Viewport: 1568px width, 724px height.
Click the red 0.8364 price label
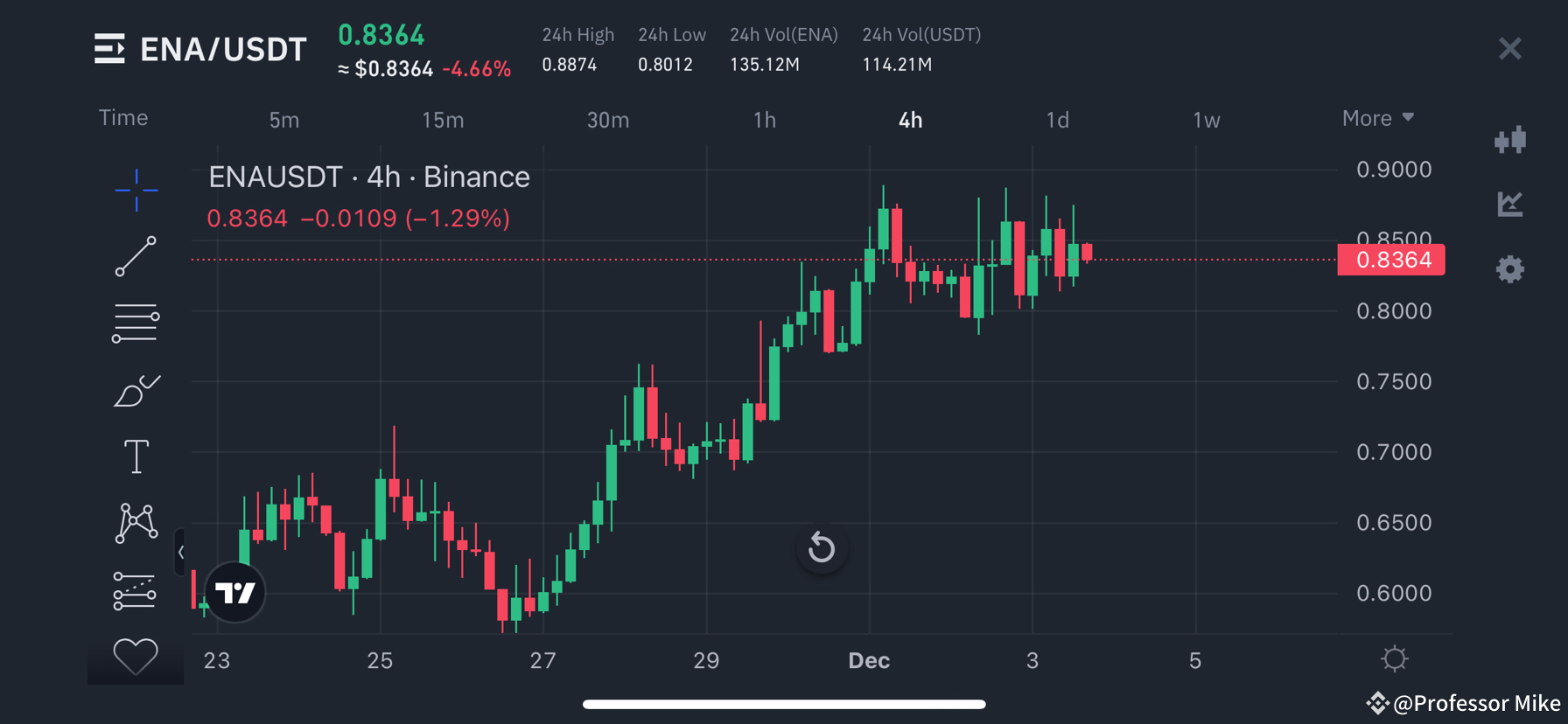(x=1390, y=259)
